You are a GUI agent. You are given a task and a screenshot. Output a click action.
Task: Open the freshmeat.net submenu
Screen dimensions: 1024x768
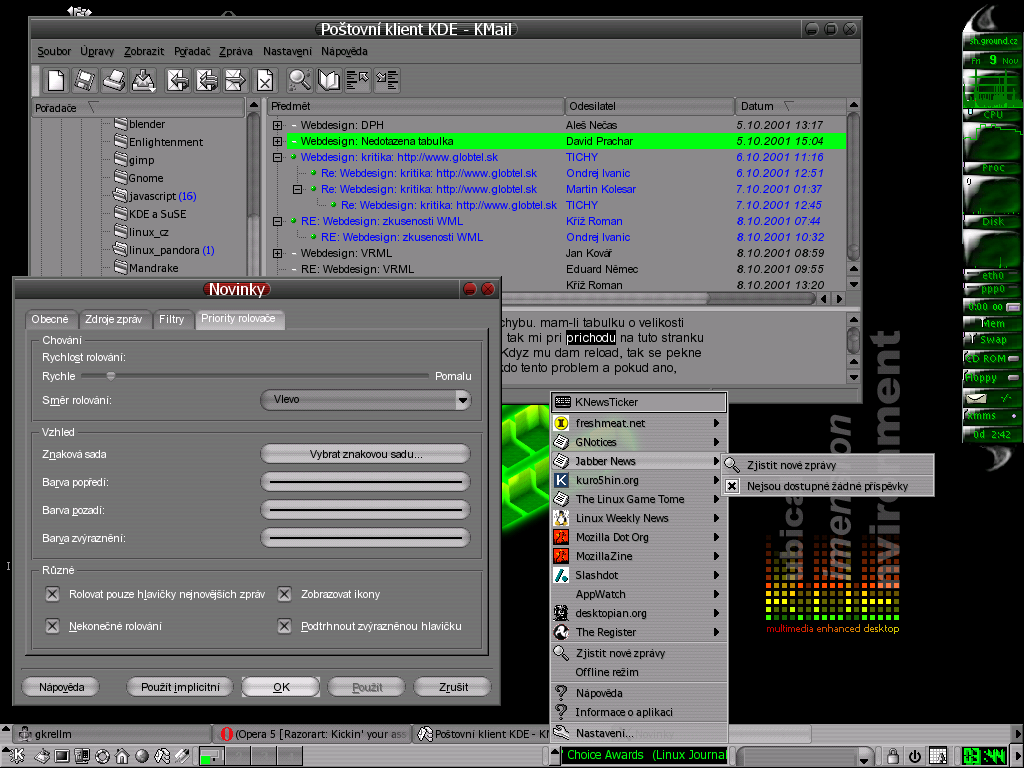639,423
